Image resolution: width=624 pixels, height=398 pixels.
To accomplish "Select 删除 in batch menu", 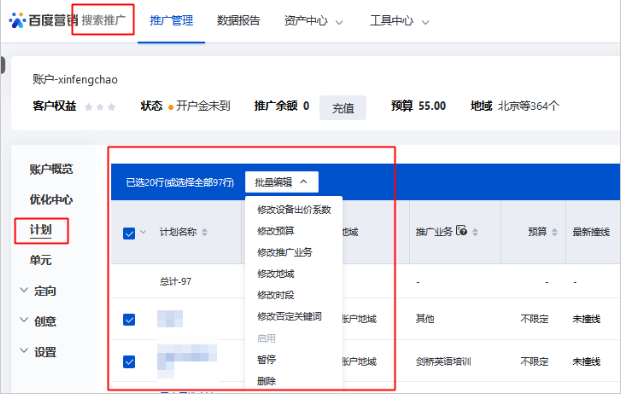I will [x=267, y=382].
